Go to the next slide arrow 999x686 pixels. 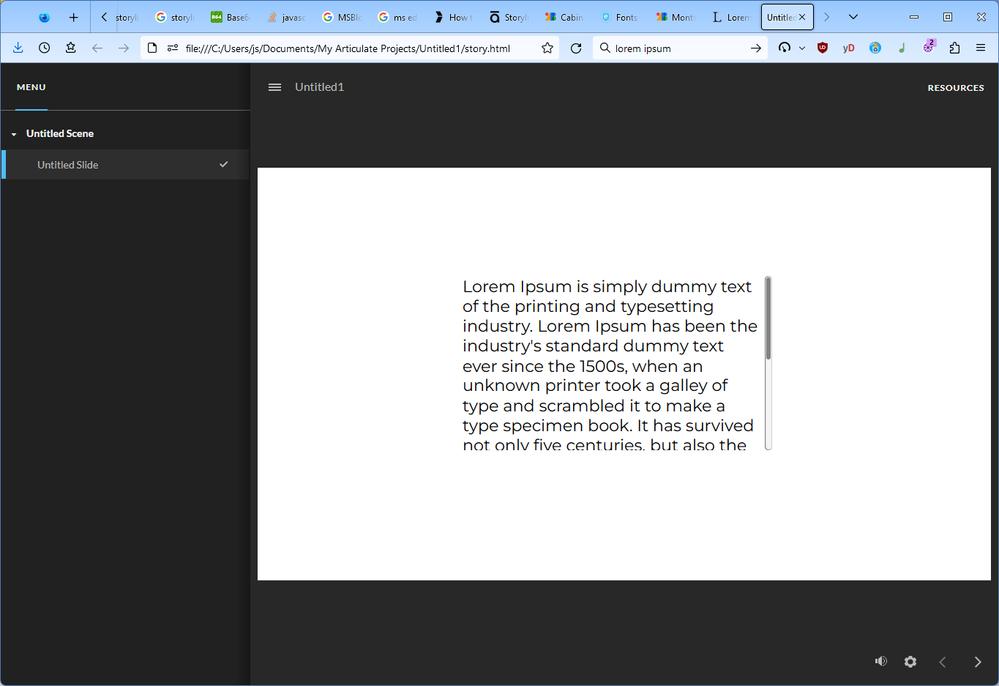point(977,661)
